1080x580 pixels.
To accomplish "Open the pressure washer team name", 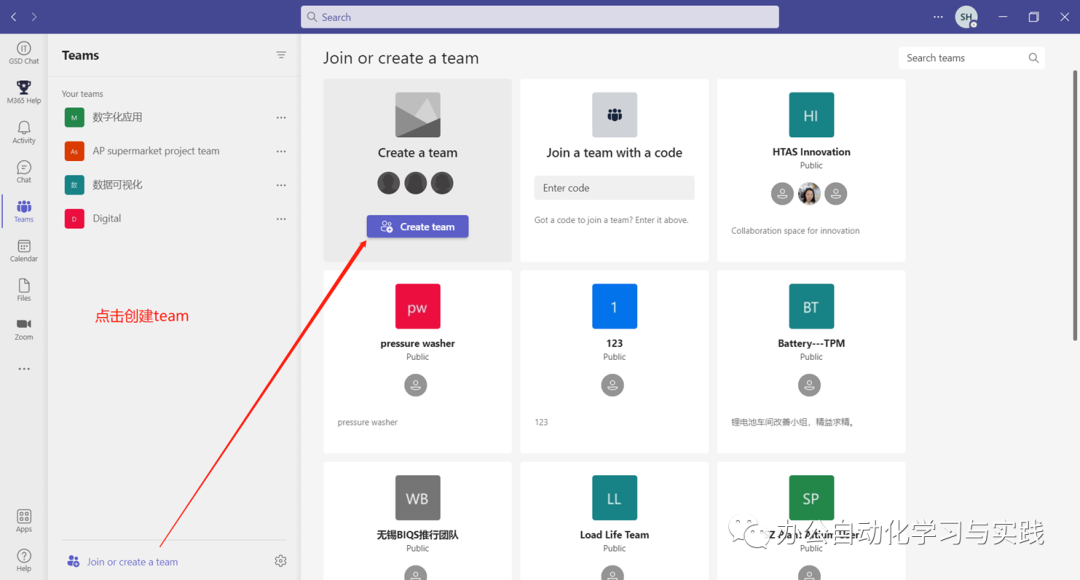I will pyautogui.click(x=417, y=344).
